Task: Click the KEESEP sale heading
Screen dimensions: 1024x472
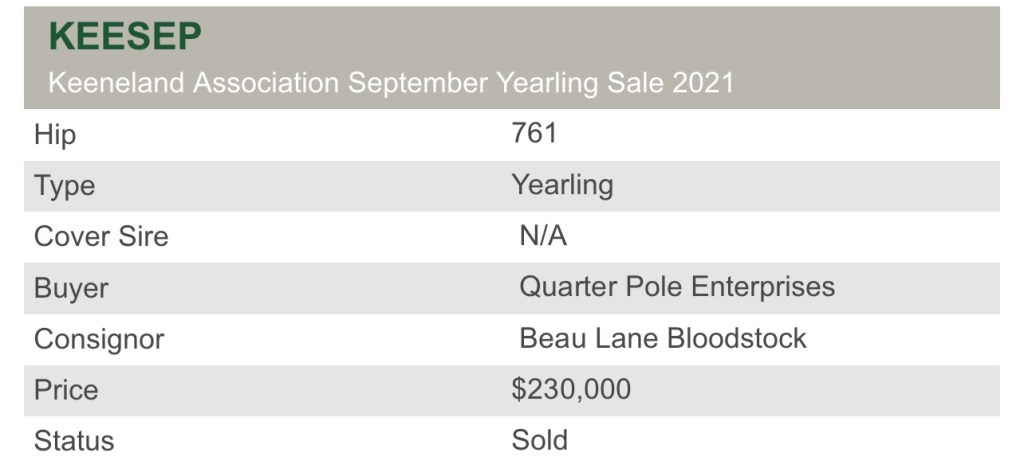Action: [124, 36]
